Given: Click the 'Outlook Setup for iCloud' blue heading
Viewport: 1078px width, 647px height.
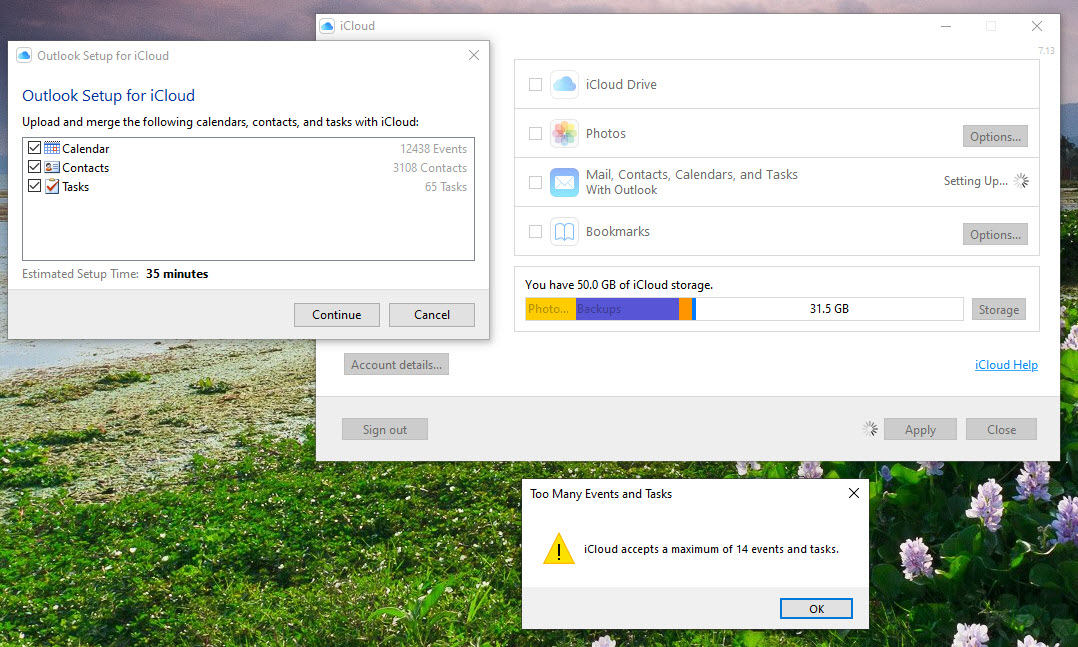Looking at the screenshot, I should click(x=109, y=96).
